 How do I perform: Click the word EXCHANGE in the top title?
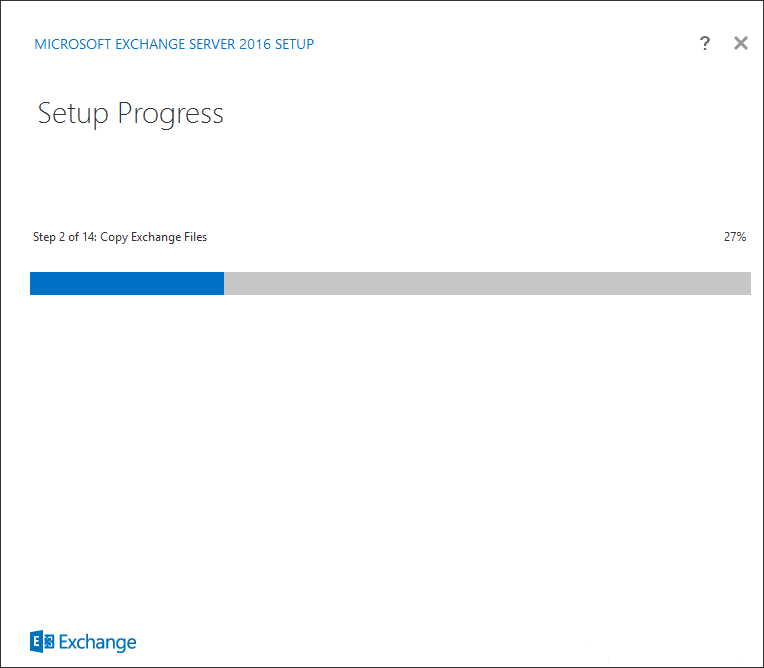(150, 44)
